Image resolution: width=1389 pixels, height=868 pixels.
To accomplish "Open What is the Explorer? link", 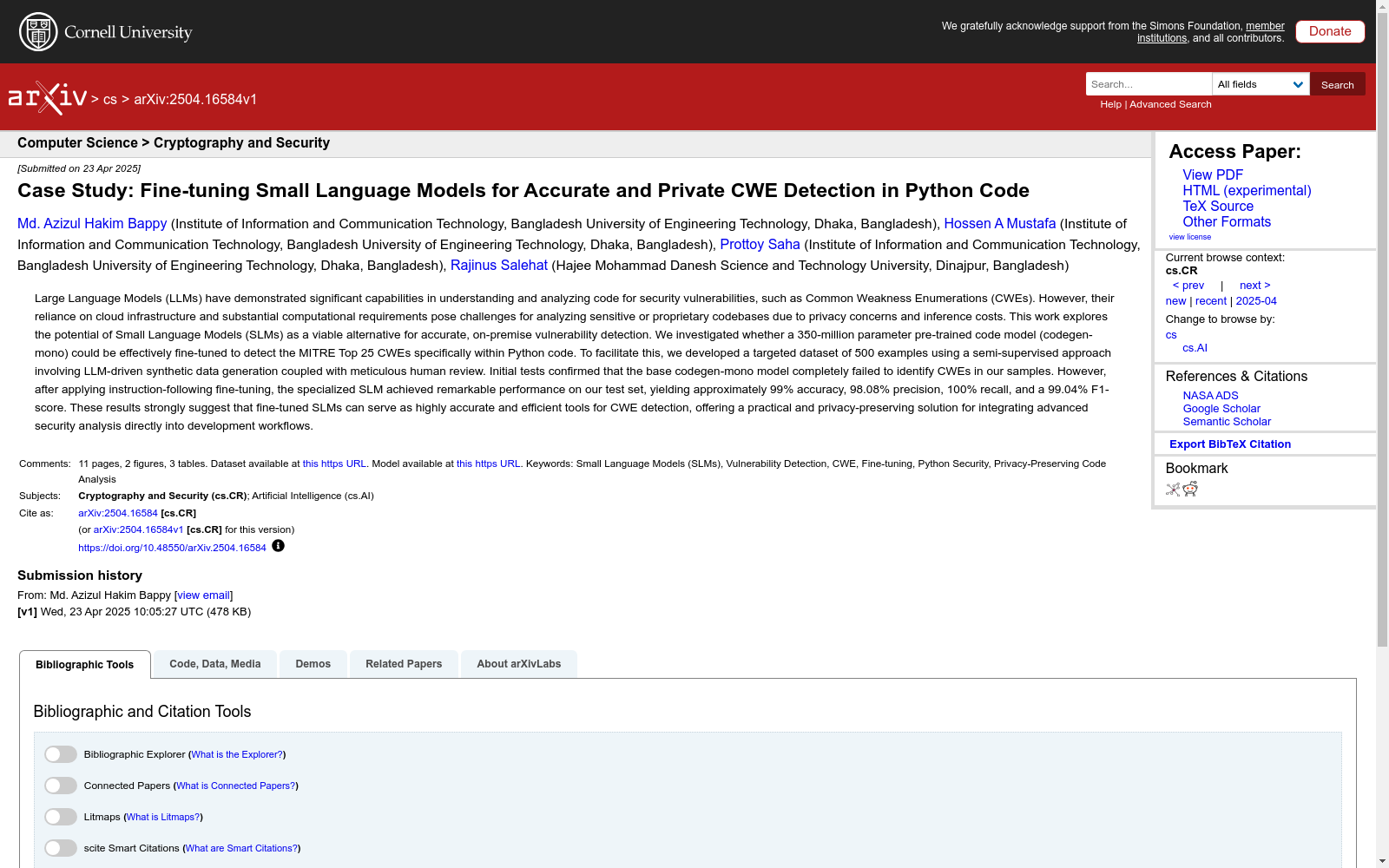I will pos(237,755).
